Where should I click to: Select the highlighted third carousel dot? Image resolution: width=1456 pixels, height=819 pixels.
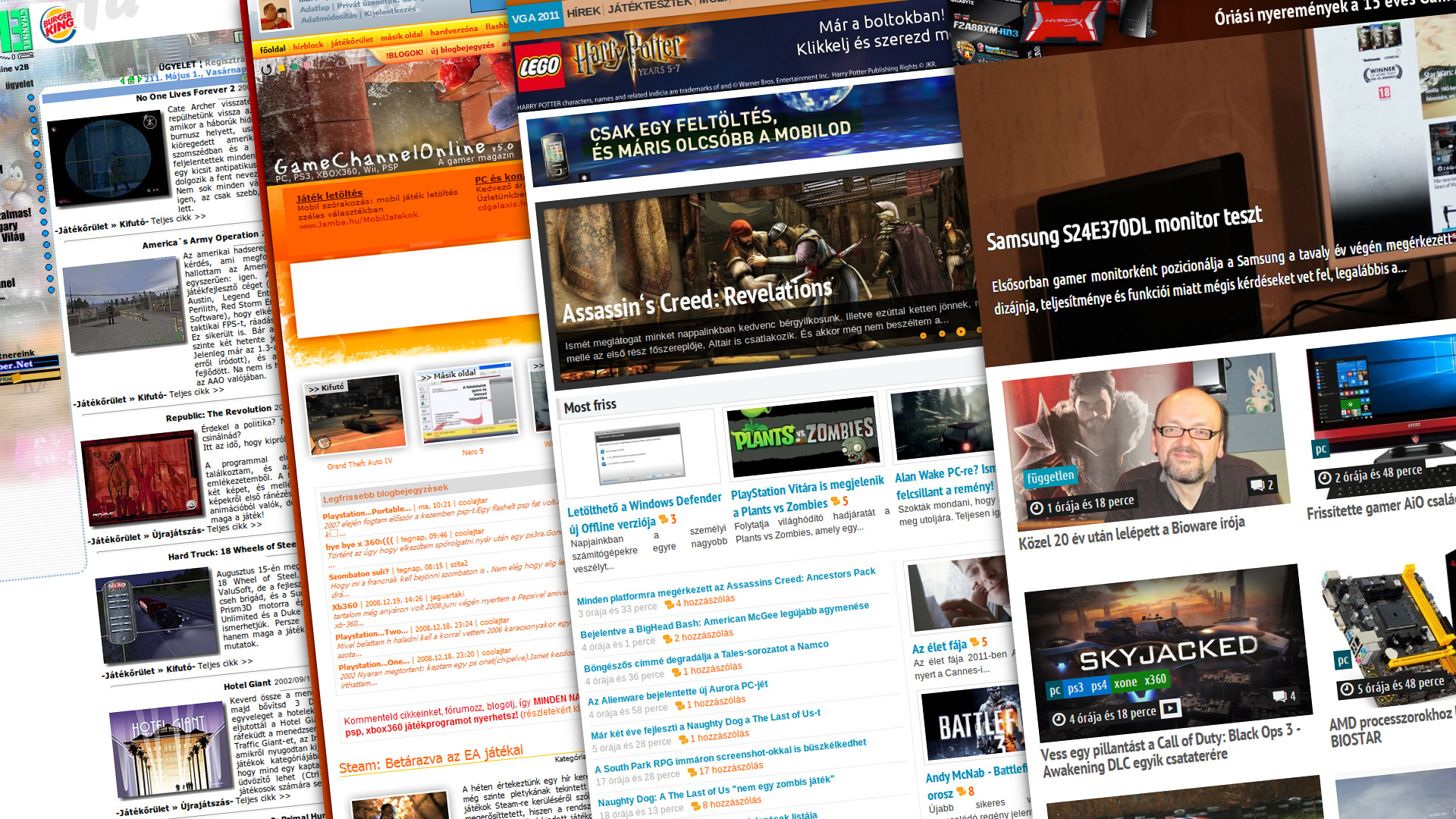(x=961, y=331)
